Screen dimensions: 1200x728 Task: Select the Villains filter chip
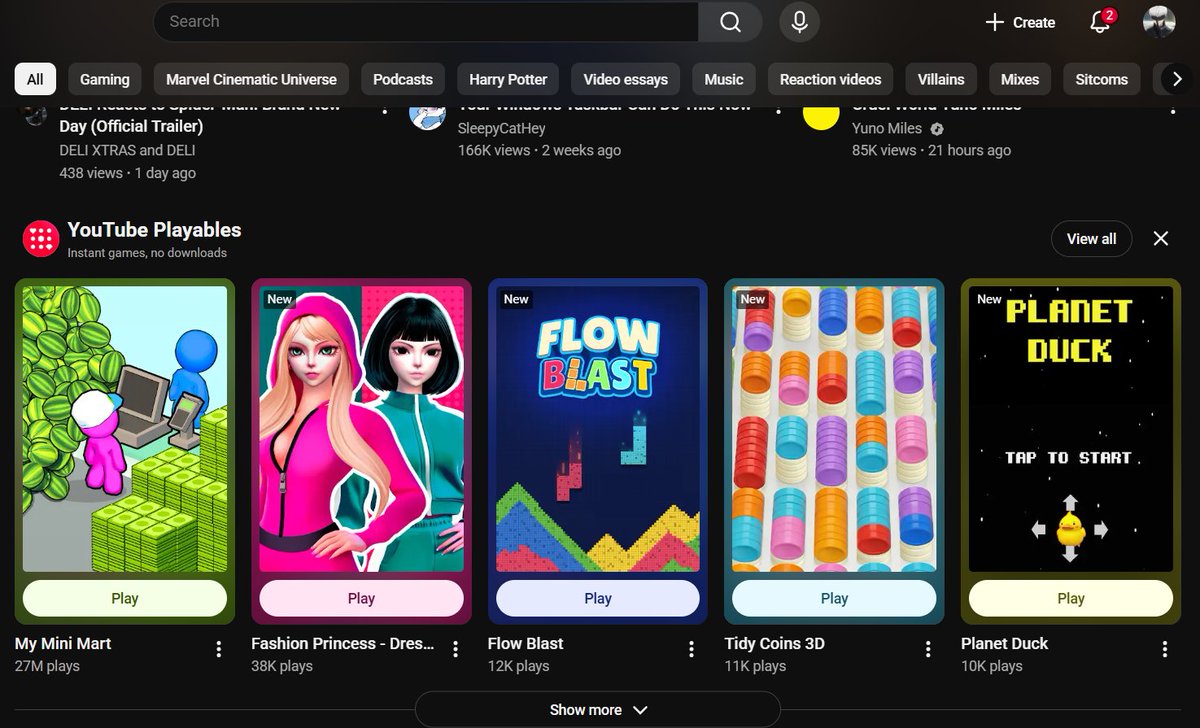click(941, 79)
